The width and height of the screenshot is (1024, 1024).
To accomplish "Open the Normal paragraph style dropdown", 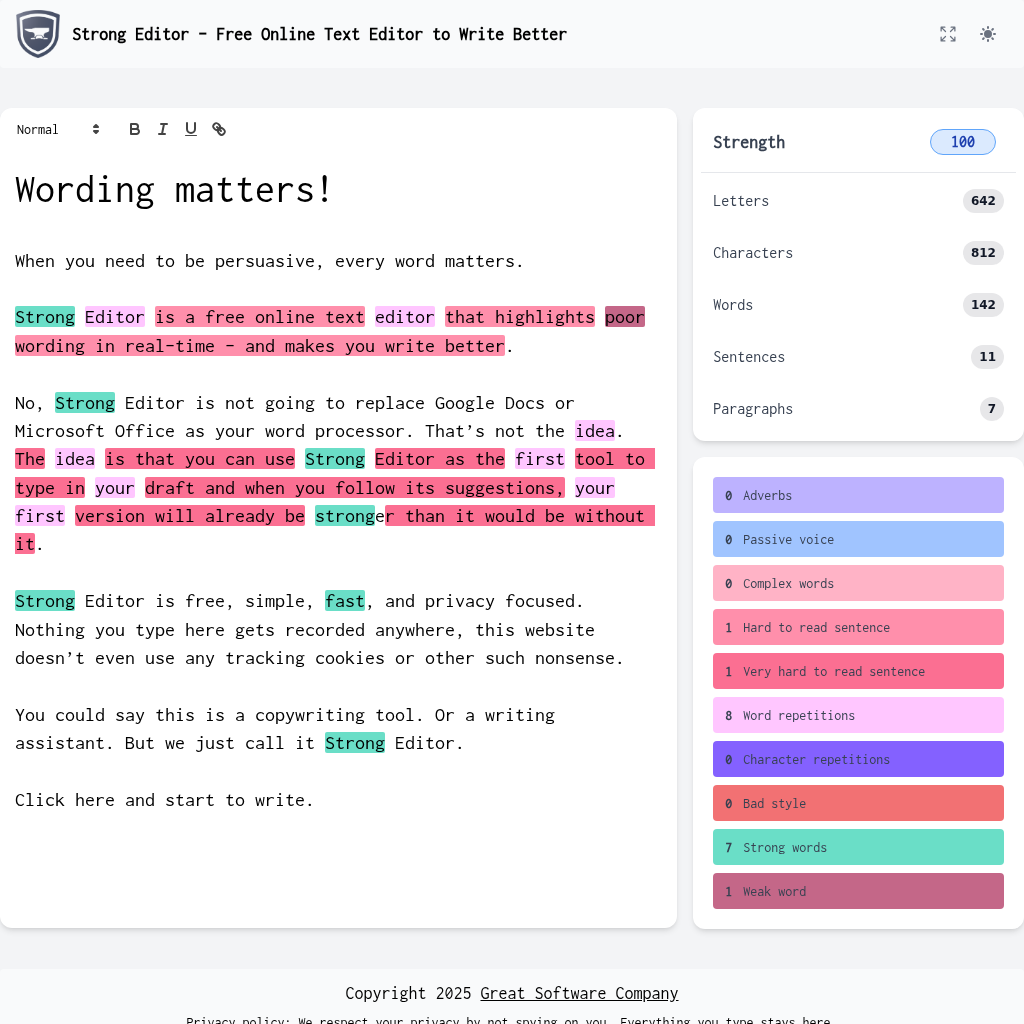I will [x=58, y=129].
